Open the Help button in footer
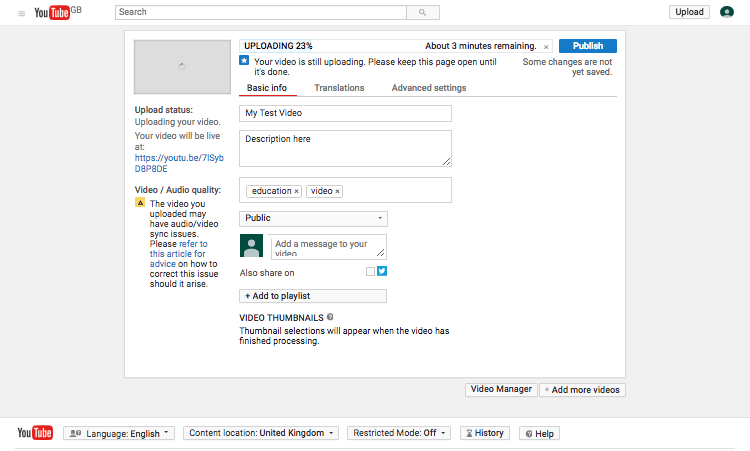This screenshot has width=750, height=451. 539,434
